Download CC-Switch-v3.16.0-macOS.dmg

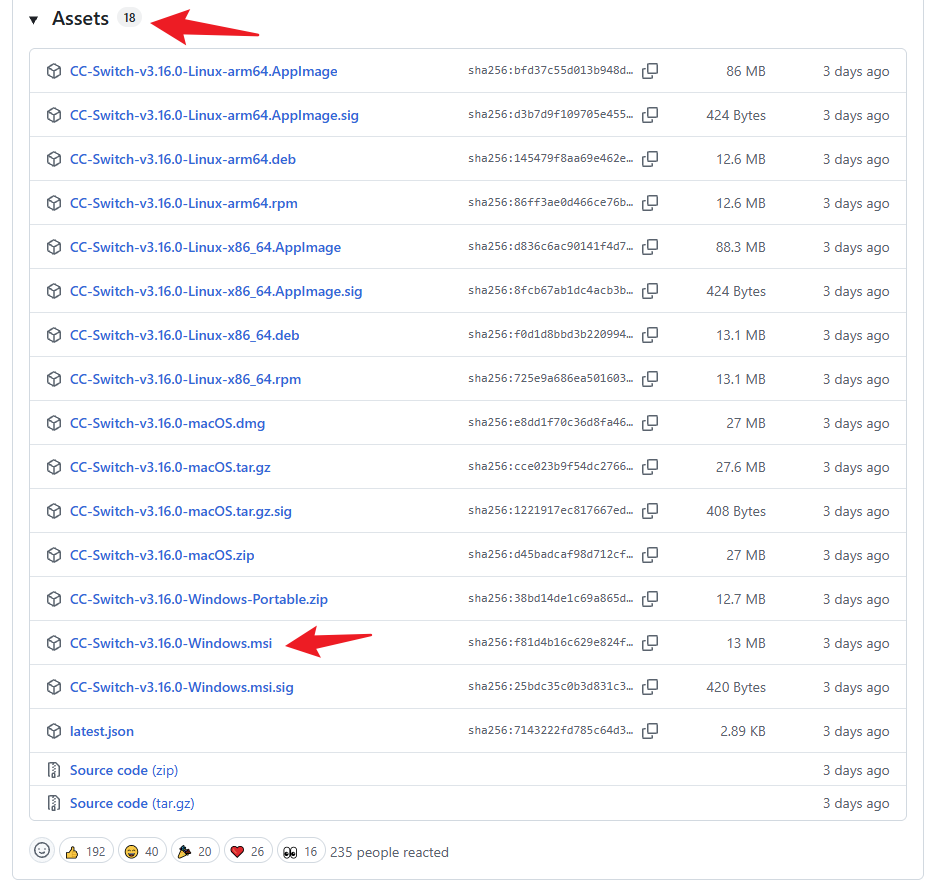click(x=168, y=423)
